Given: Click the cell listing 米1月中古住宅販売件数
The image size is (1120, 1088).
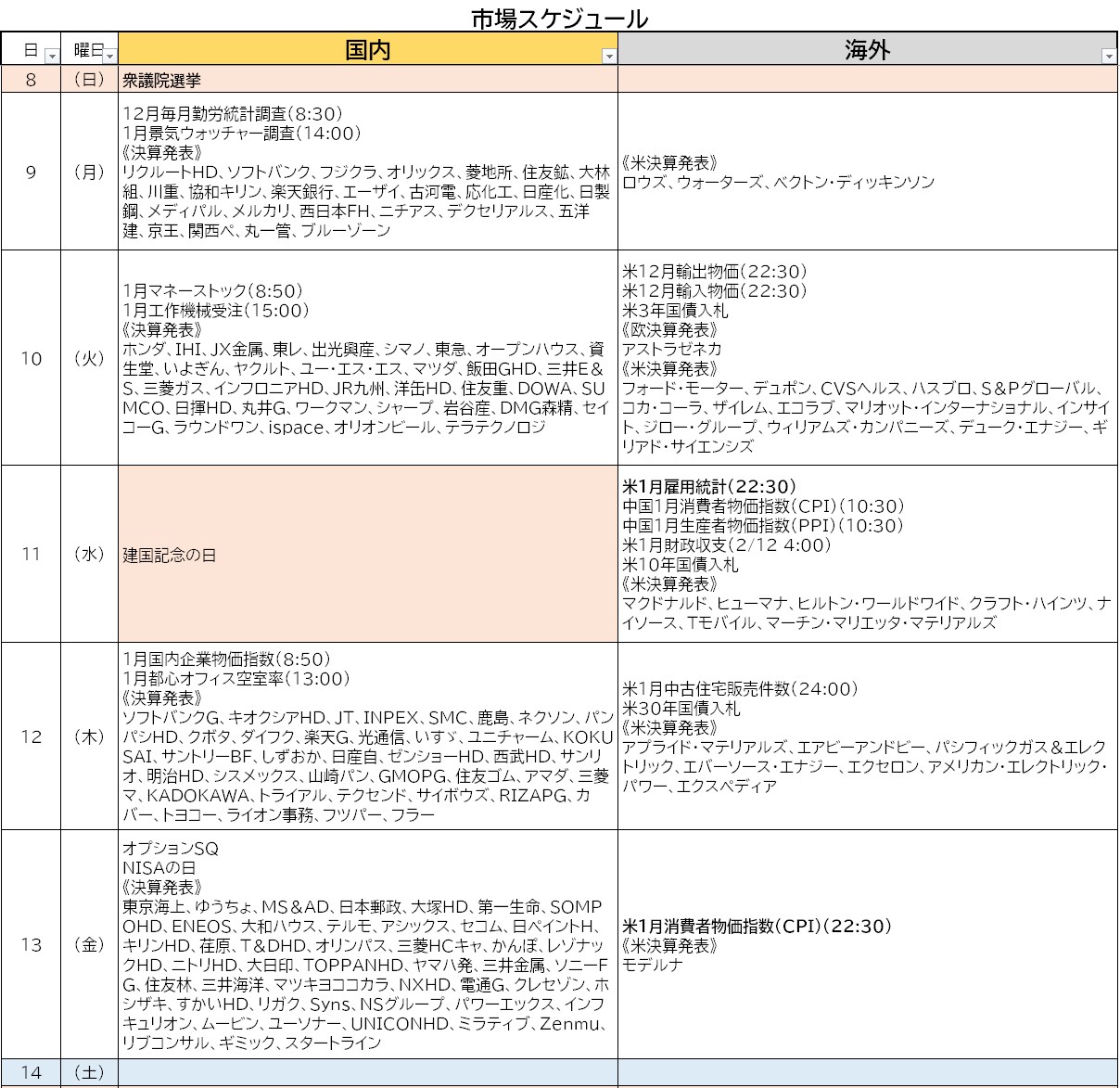Looking at the screenshot, I should (867, 736).
